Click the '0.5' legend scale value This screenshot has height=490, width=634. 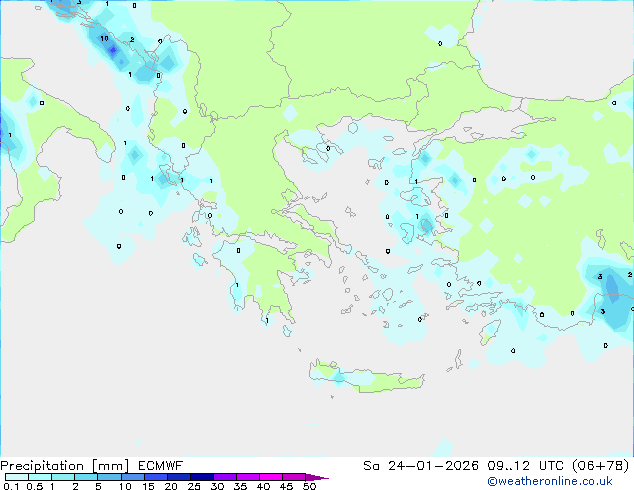[34, 486]
